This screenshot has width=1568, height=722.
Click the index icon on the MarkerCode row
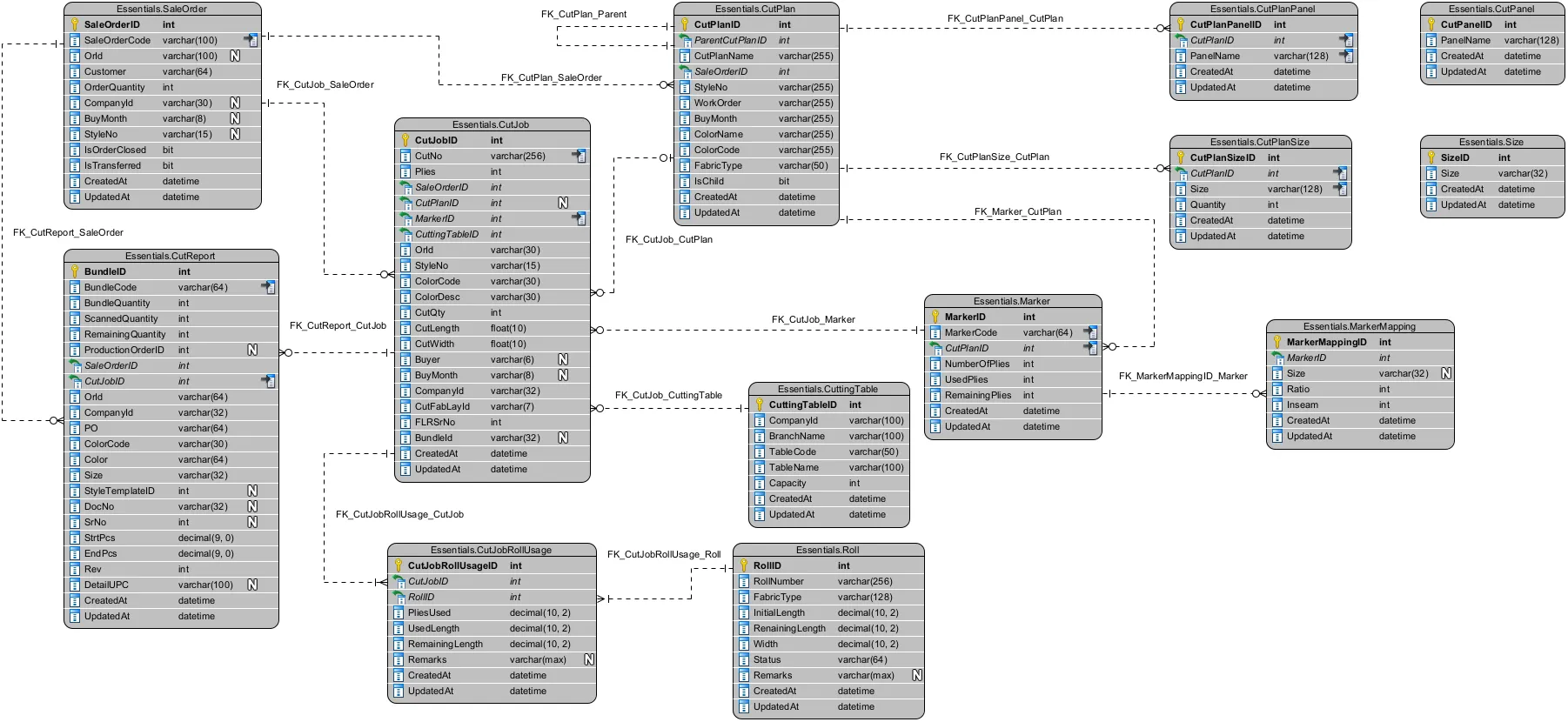pos(1090,332)
